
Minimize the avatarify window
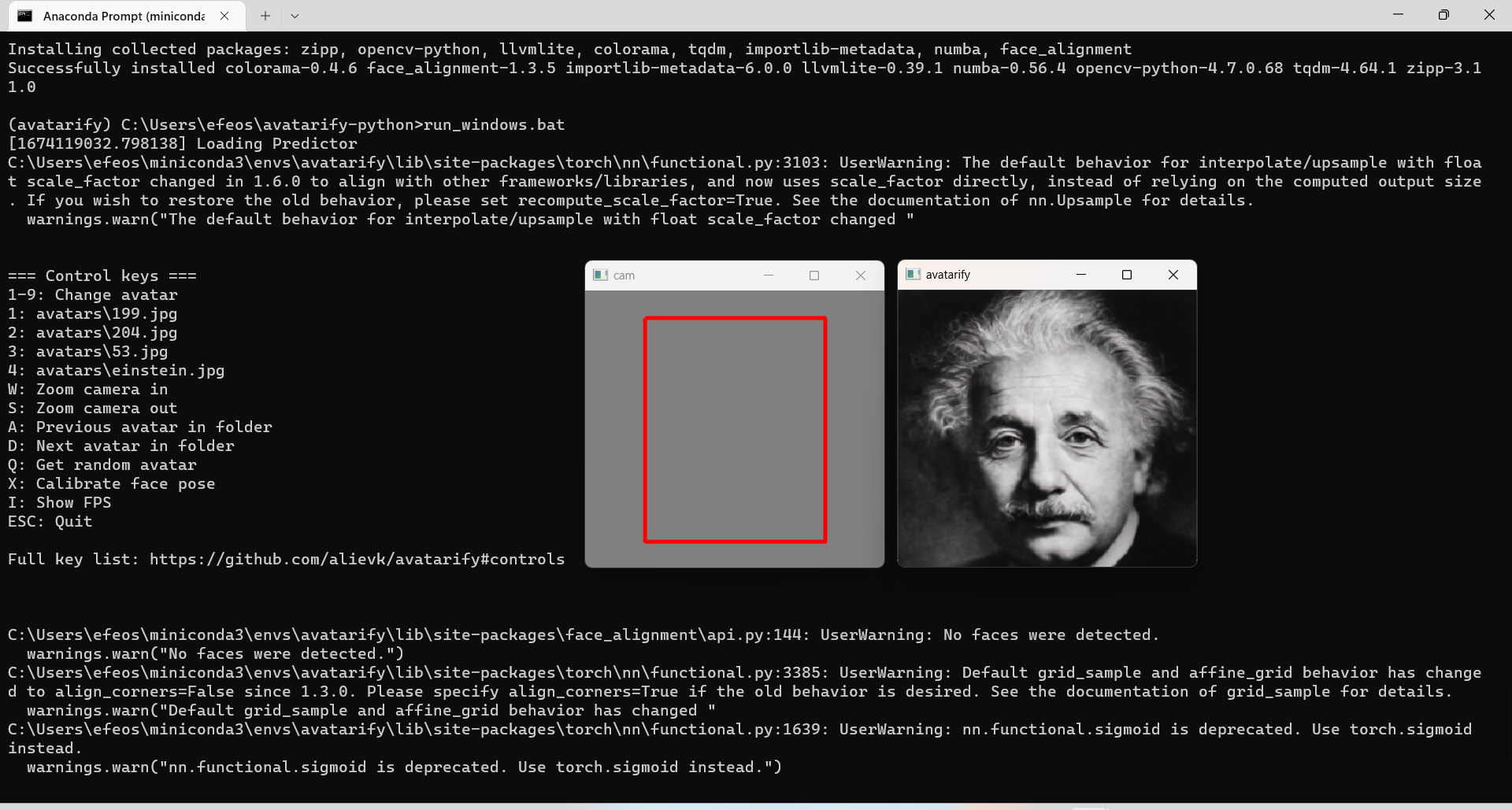[1081, 275]
